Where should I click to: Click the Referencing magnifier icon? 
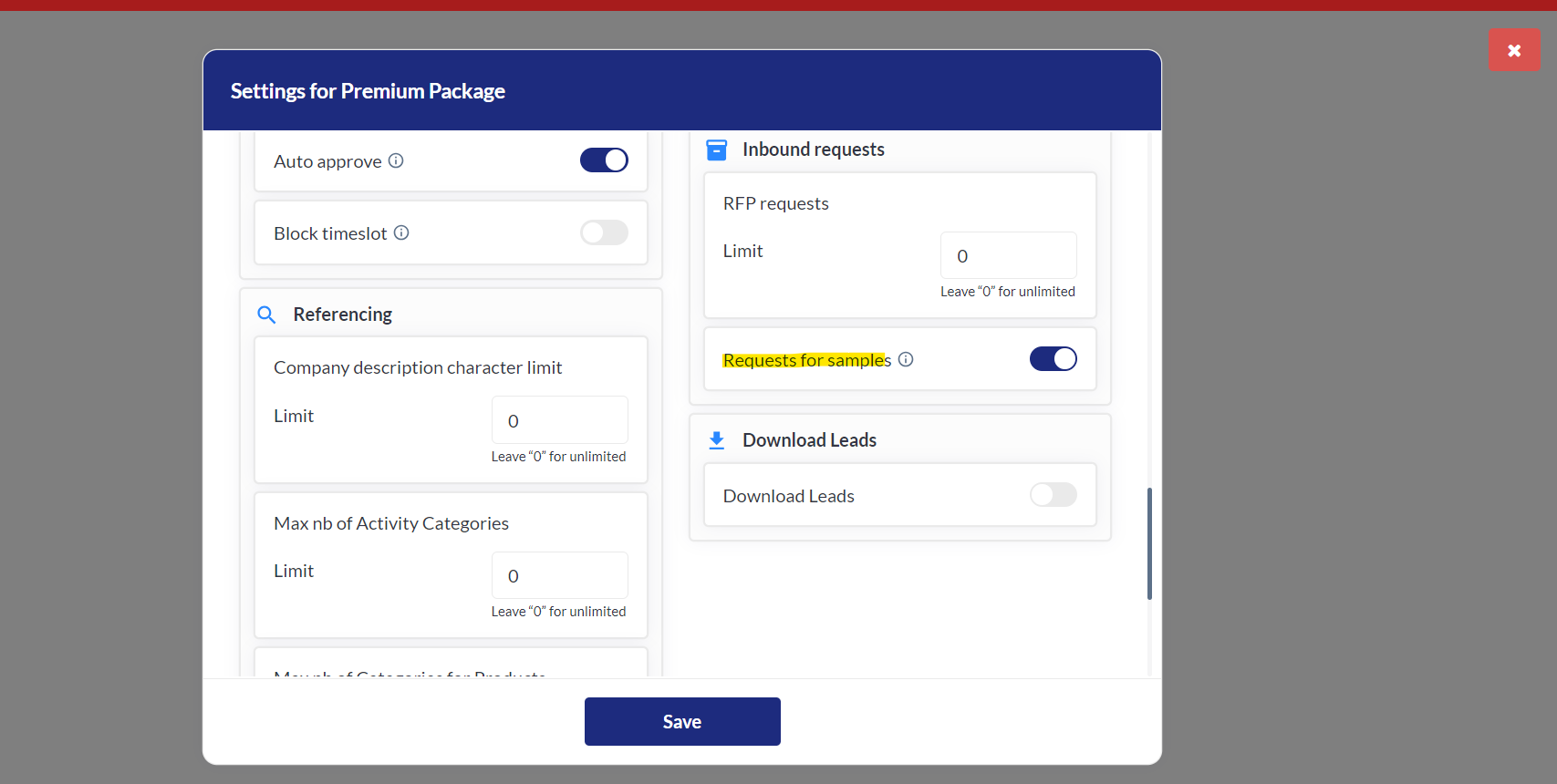tap(266, 315)
